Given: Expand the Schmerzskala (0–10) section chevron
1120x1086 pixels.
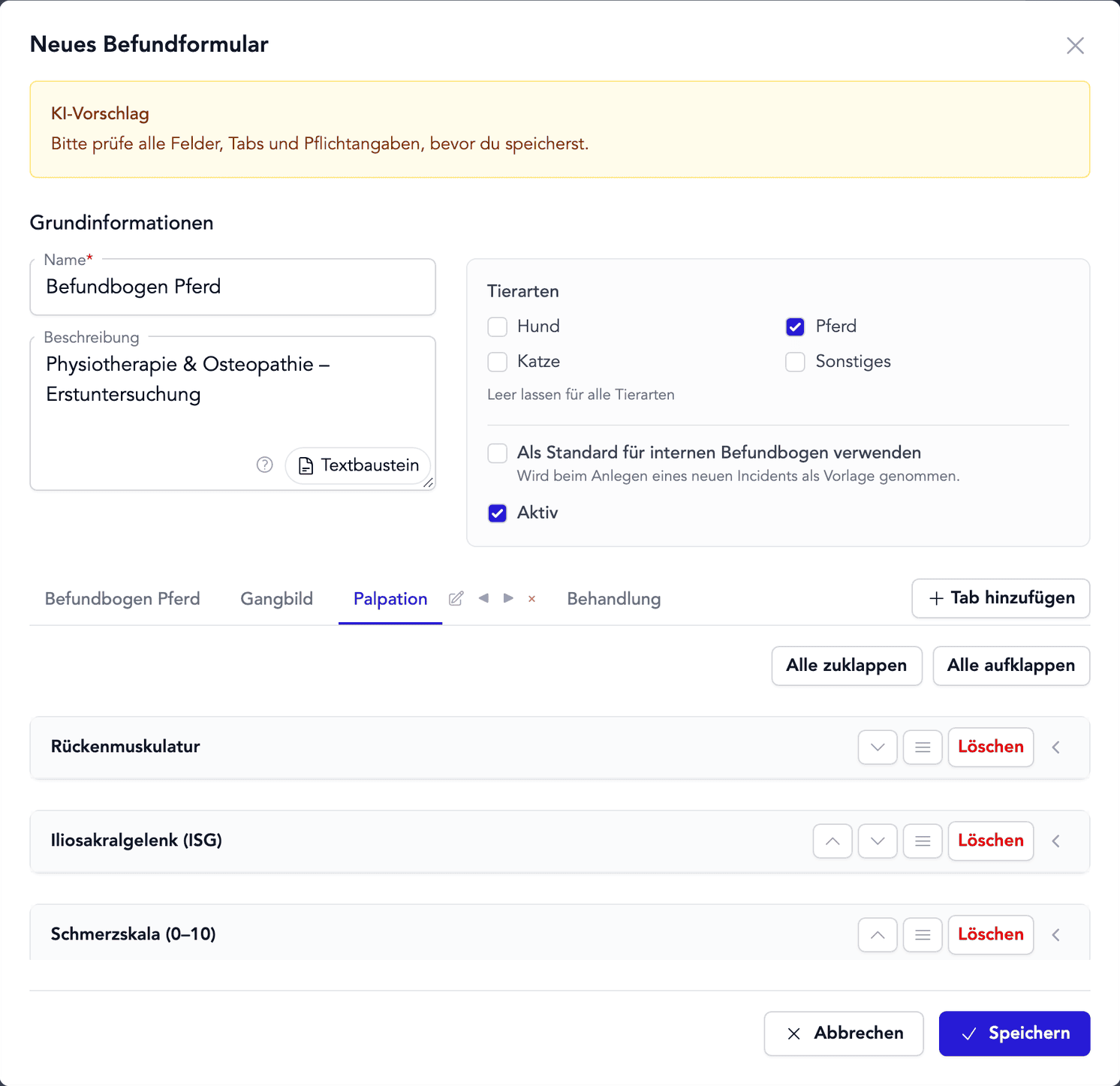Looking at the screenshot, I should [1056, 934].
